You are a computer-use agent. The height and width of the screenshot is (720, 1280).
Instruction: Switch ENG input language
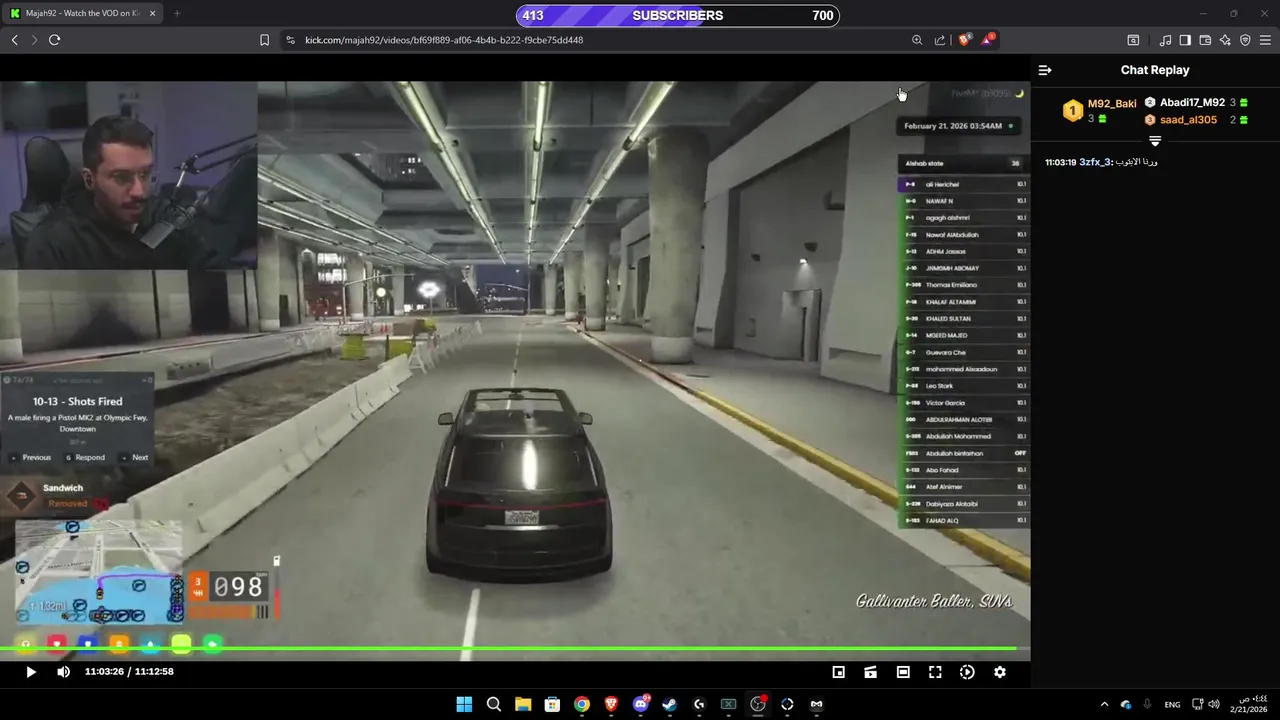tap(1172, 704)
